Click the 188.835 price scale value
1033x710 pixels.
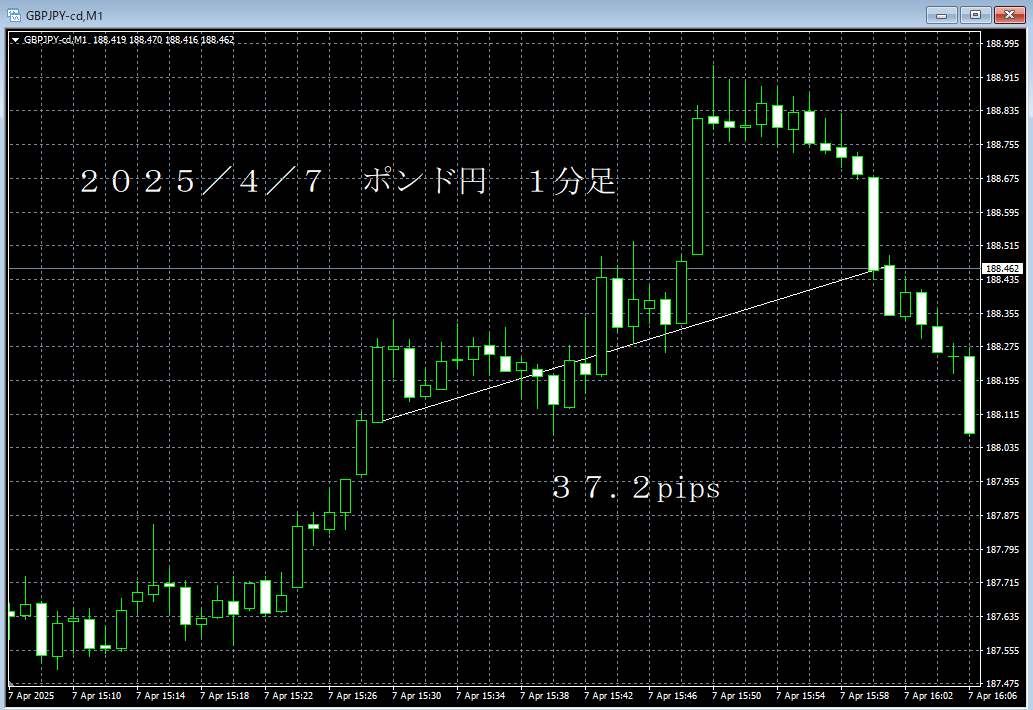point(1002,111)
